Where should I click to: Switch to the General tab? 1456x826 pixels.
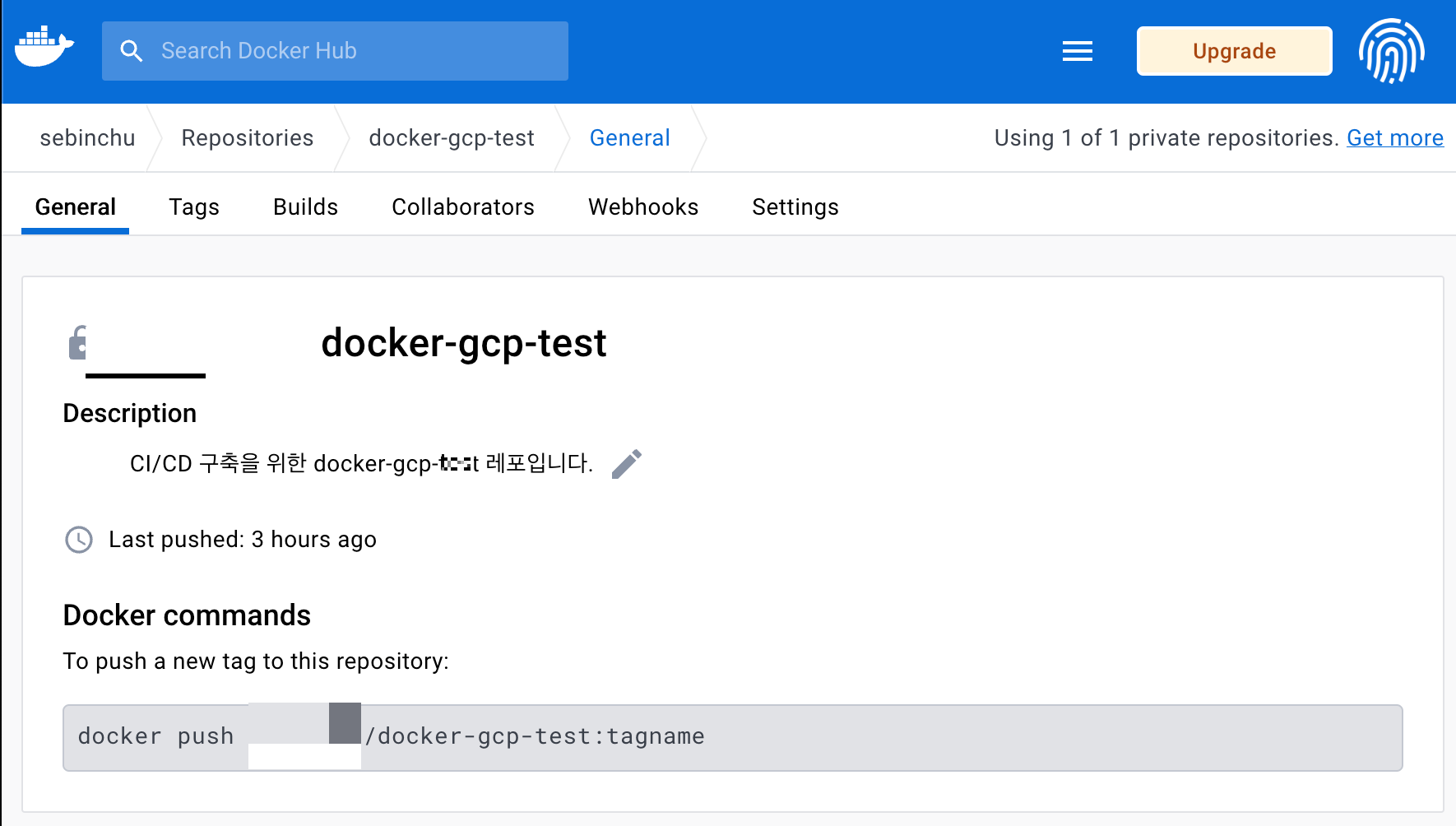click(75, 207)
